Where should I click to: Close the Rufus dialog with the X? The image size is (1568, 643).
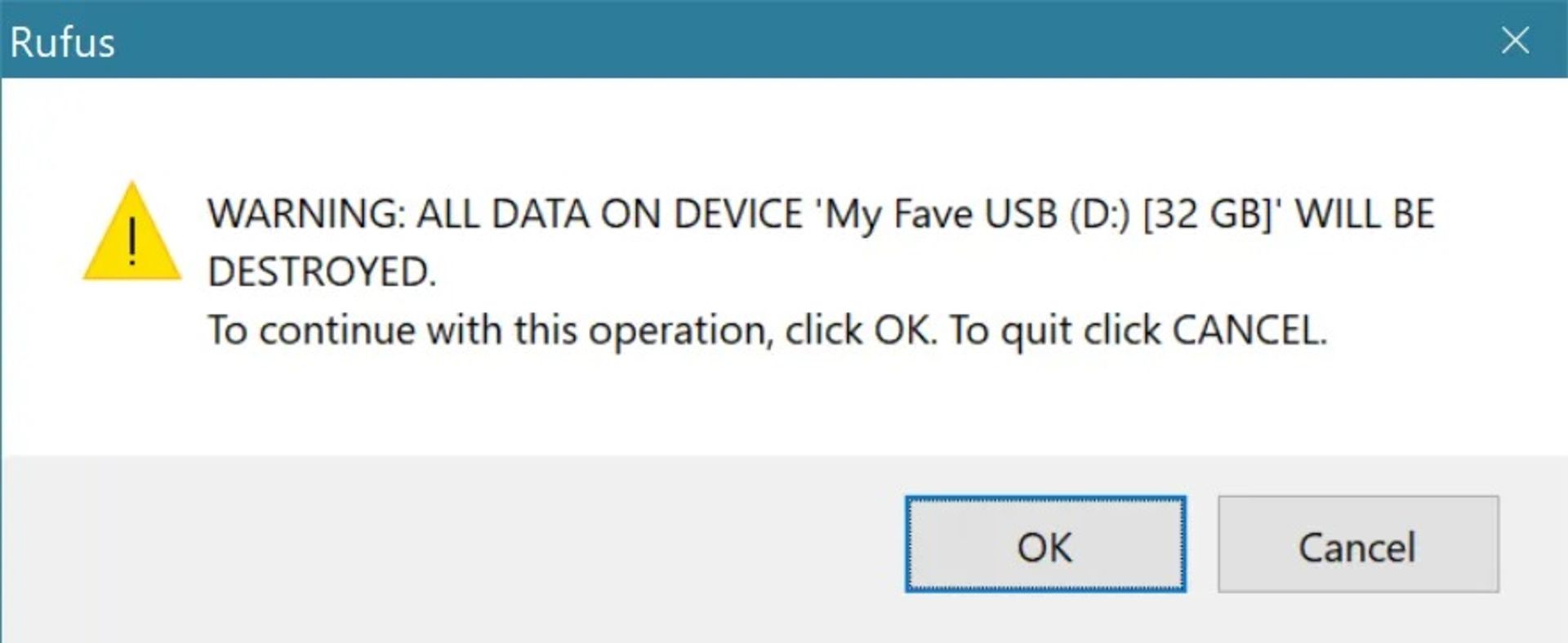tap(1515, 40)
